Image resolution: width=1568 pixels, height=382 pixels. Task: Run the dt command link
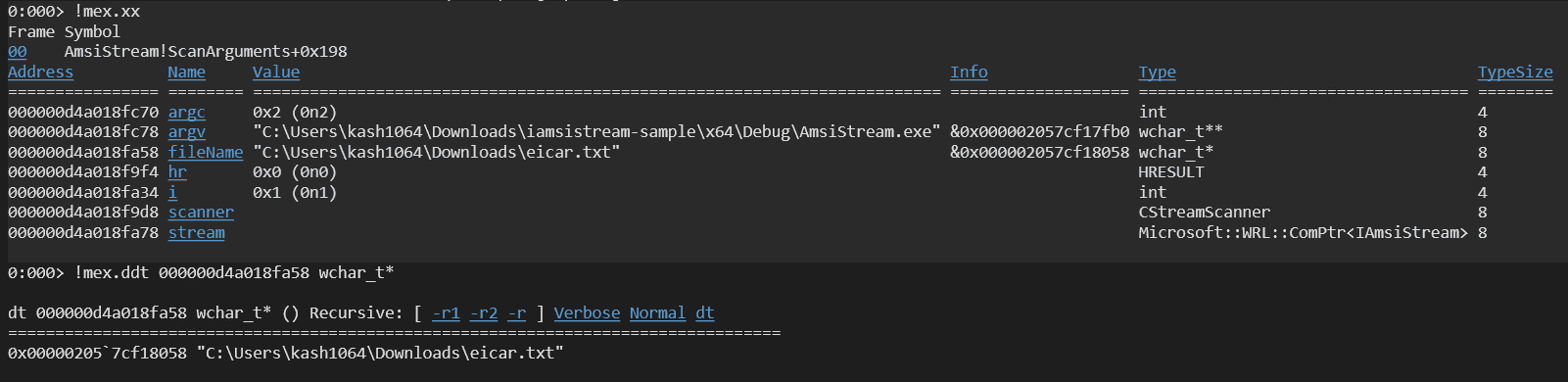pyautogui.click(x=705, y=313)
